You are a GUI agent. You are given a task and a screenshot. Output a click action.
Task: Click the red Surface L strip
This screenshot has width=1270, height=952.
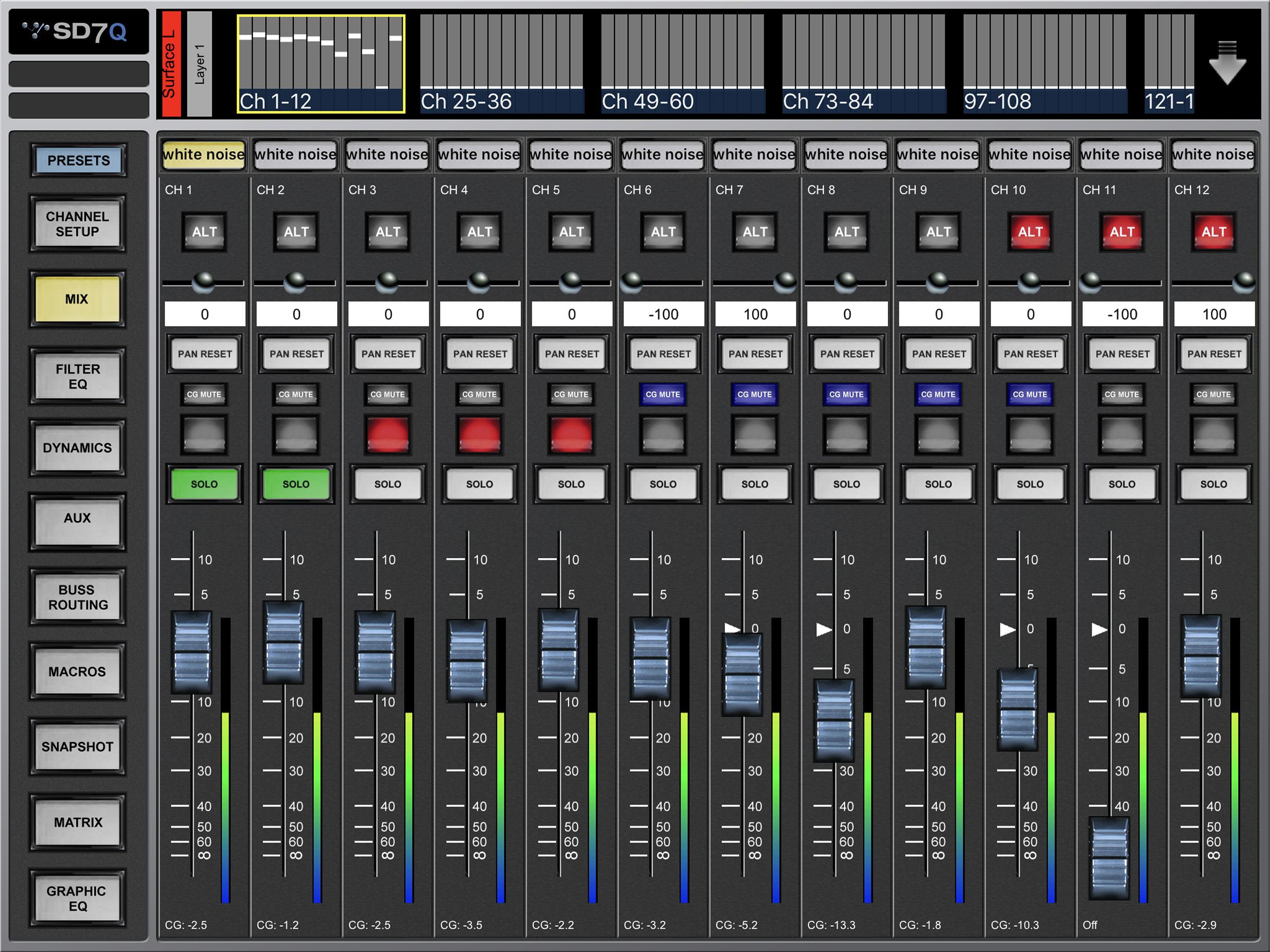pos(171,64)
